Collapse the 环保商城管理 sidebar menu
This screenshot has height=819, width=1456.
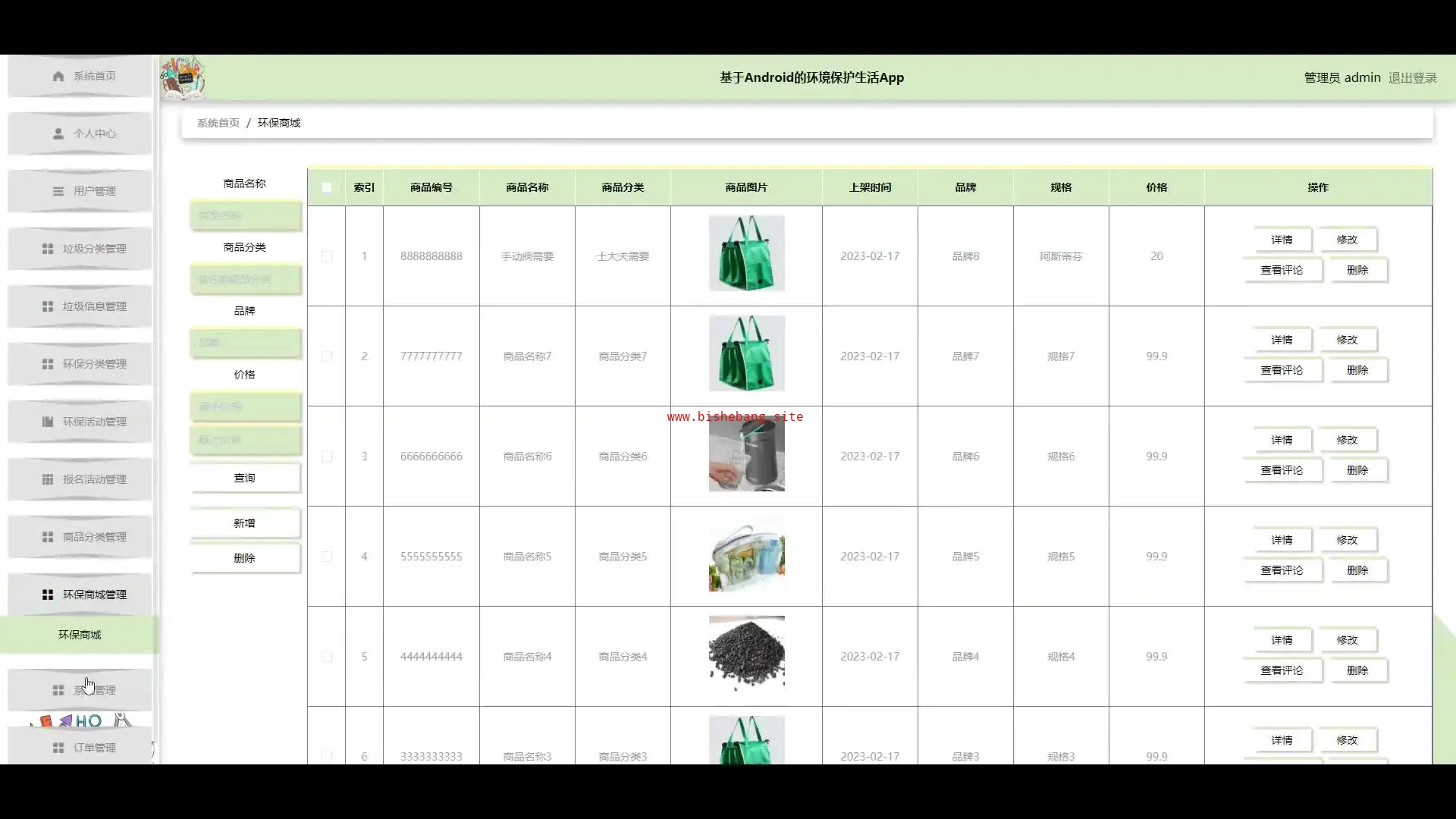pos(83,595)
